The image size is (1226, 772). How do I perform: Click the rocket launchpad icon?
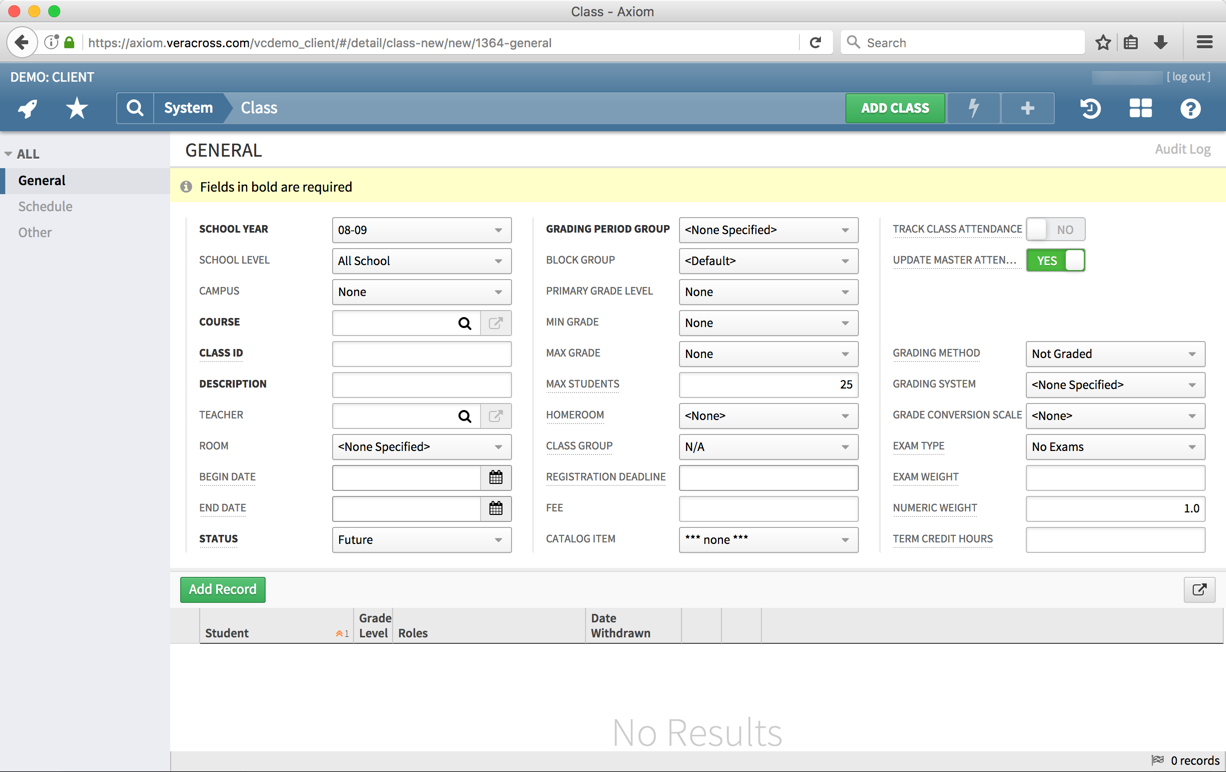28,108
